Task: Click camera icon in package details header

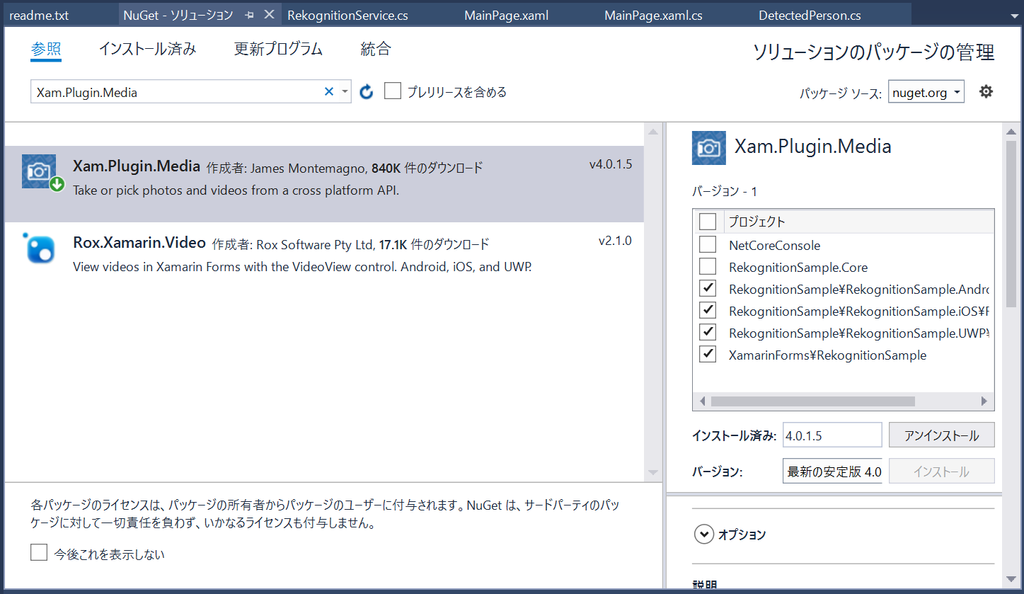Action: (x=709, y=148)
